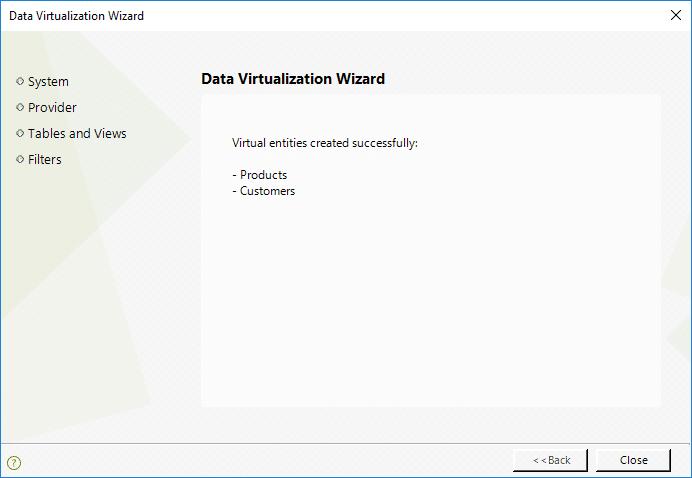Select the System step label
Screen dimensions: 692x478
point(48,82)
